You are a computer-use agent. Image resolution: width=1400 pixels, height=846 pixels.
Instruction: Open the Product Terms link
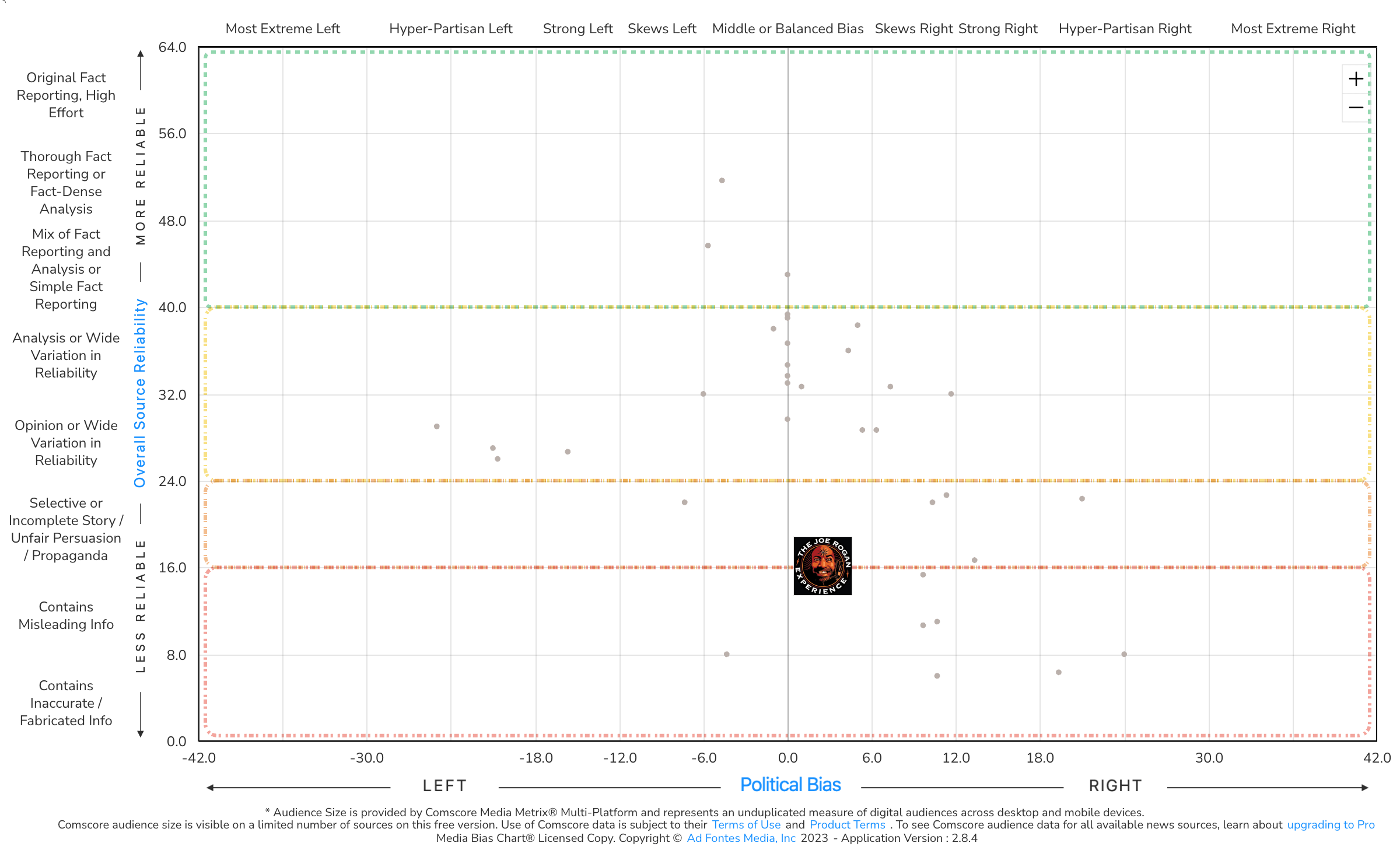[x=847, y=824]
